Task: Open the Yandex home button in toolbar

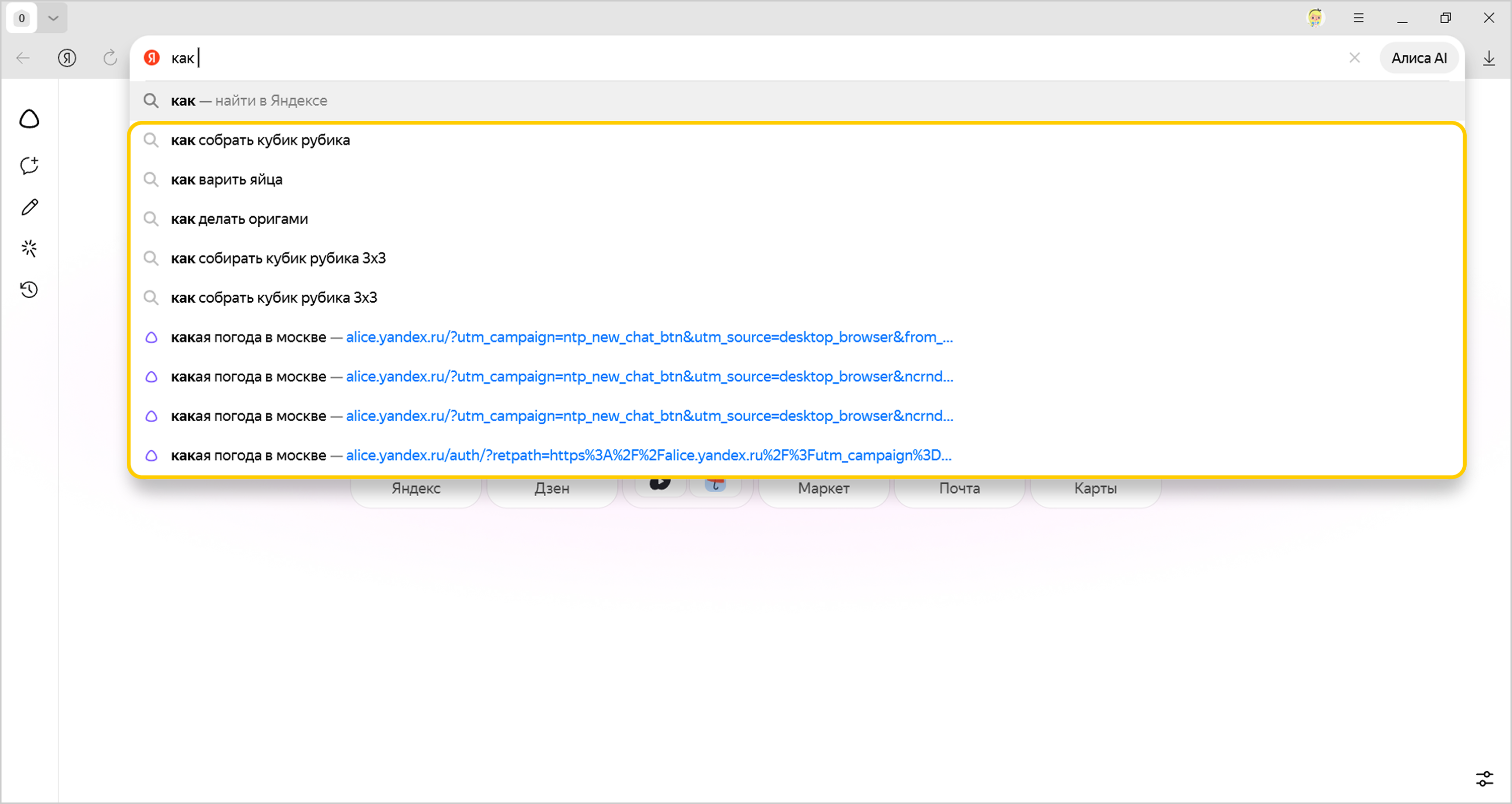Action: point(67,58)
